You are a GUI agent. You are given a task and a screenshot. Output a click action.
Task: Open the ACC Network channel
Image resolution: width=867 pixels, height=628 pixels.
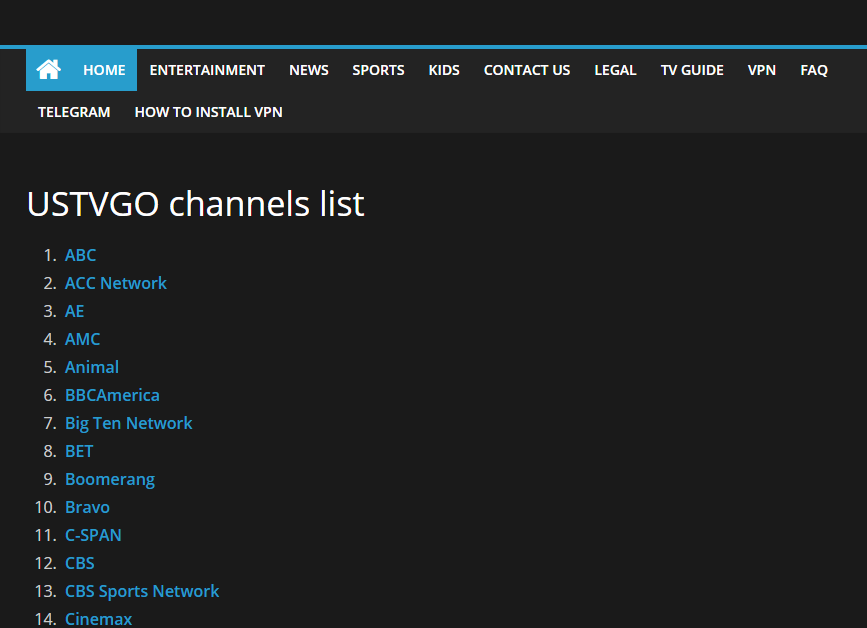(116, 283)
